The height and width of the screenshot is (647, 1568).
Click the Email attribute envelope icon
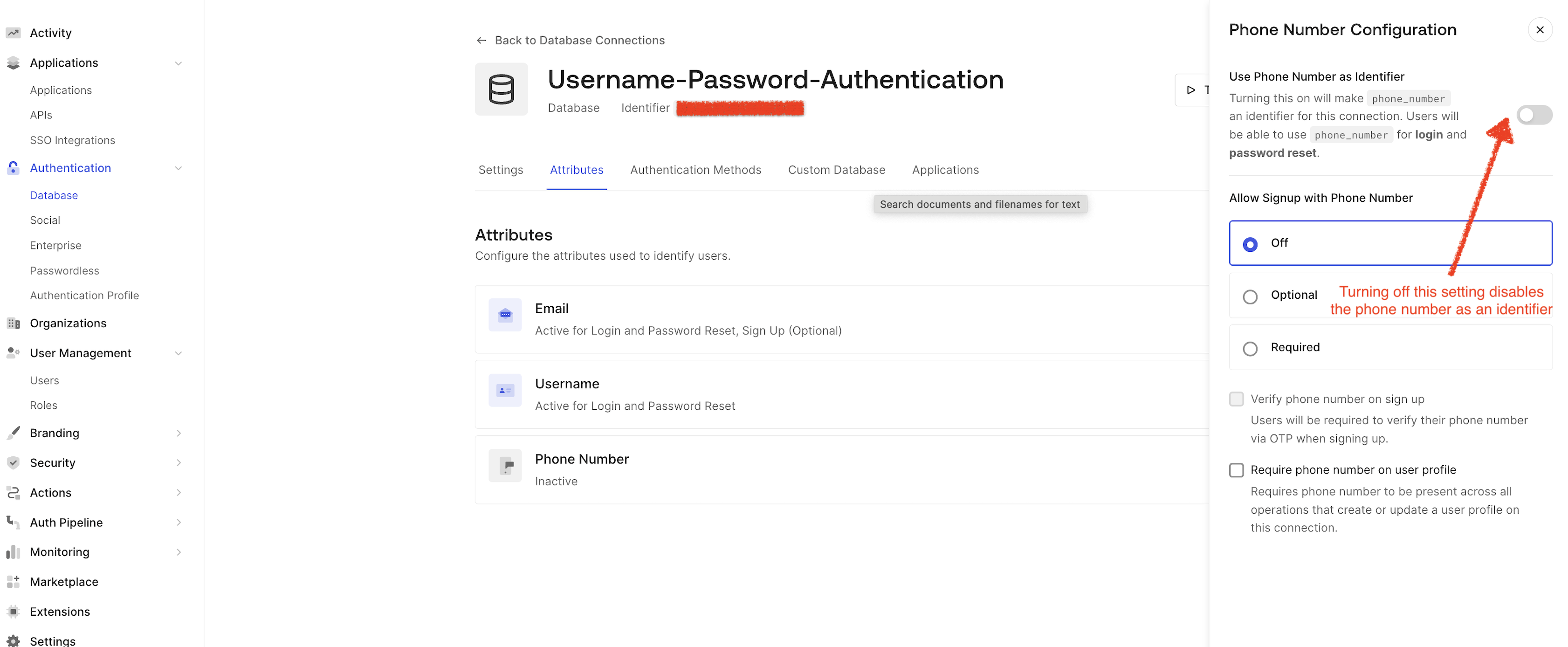tap(505, 315)
